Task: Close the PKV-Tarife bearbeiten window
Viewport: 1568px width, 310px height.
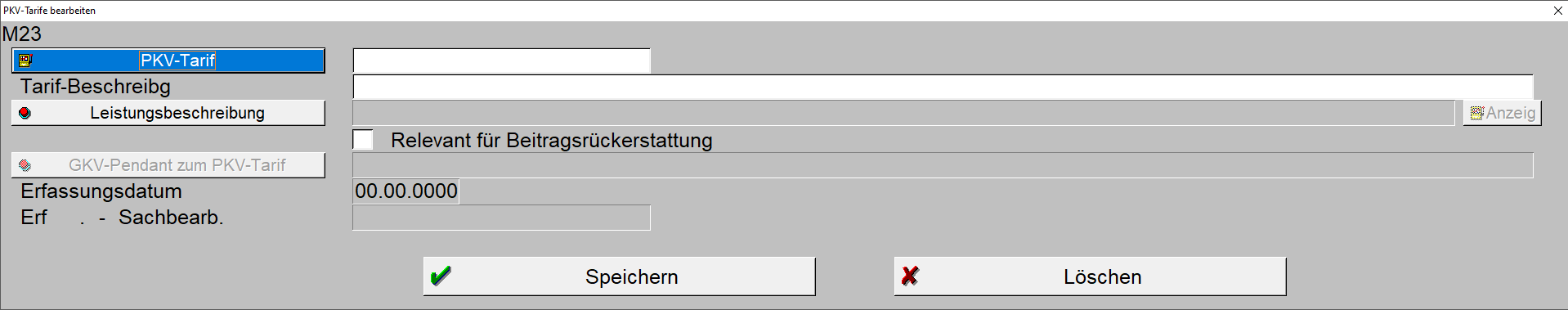Action: point(1557,11)
